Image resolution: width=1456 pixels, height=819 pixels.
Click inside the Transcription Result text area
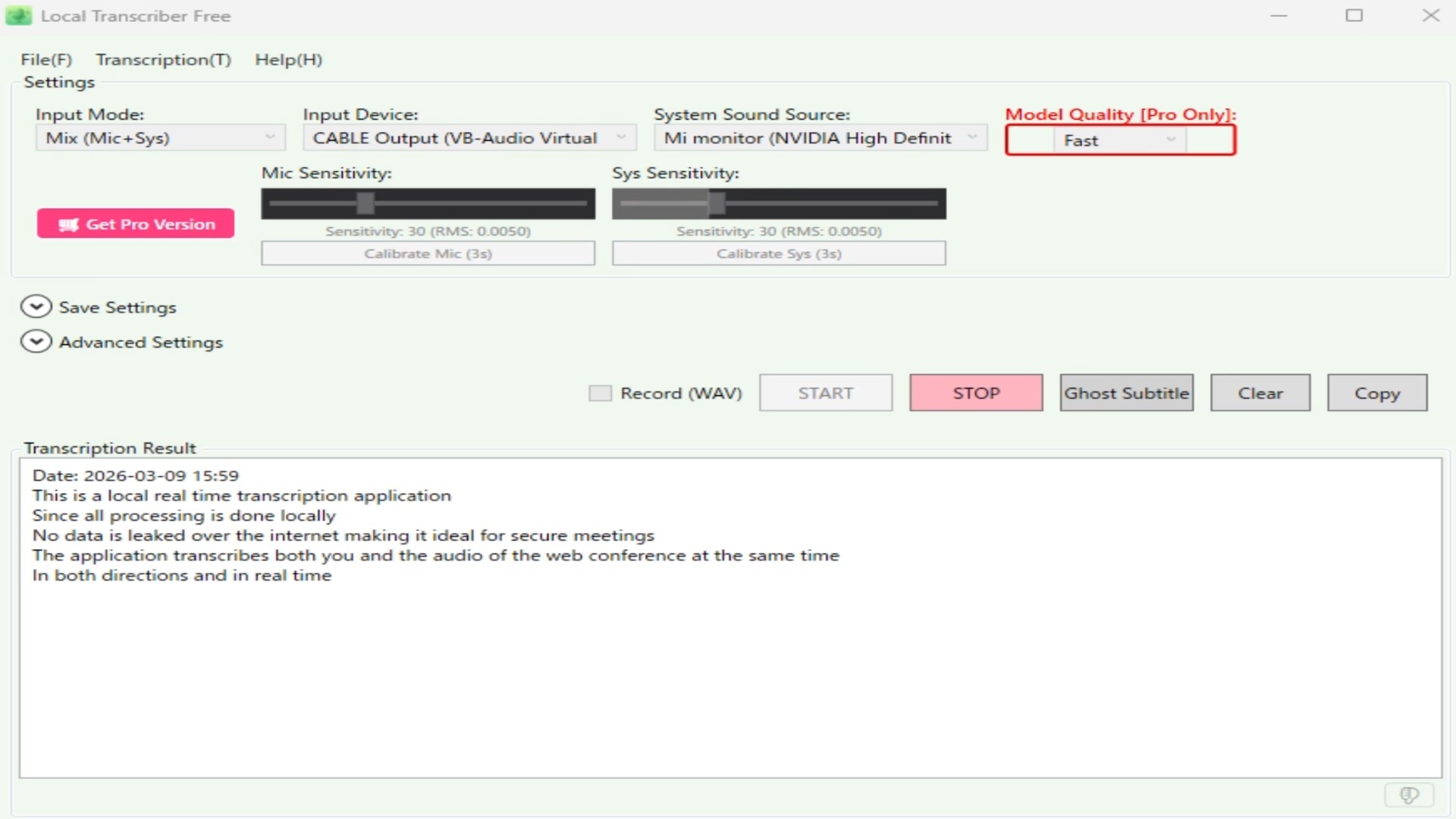[728, 667]
